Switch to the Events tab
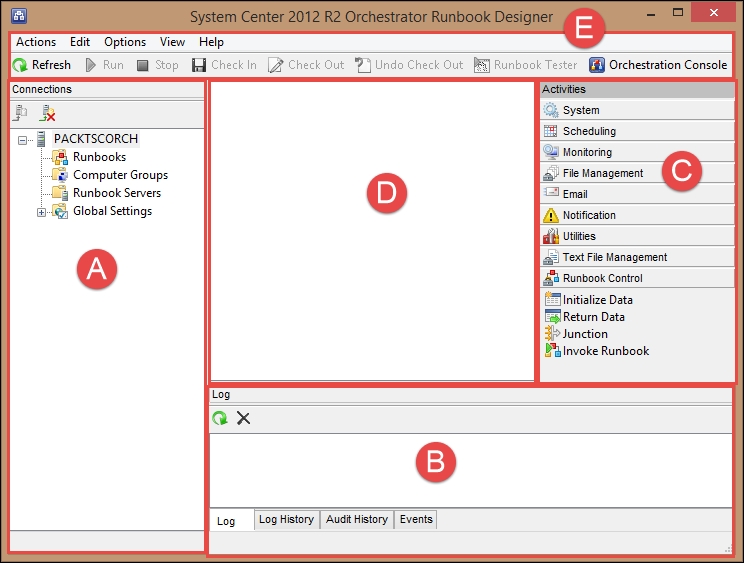The image size is (744, 563). pos(416,519)
